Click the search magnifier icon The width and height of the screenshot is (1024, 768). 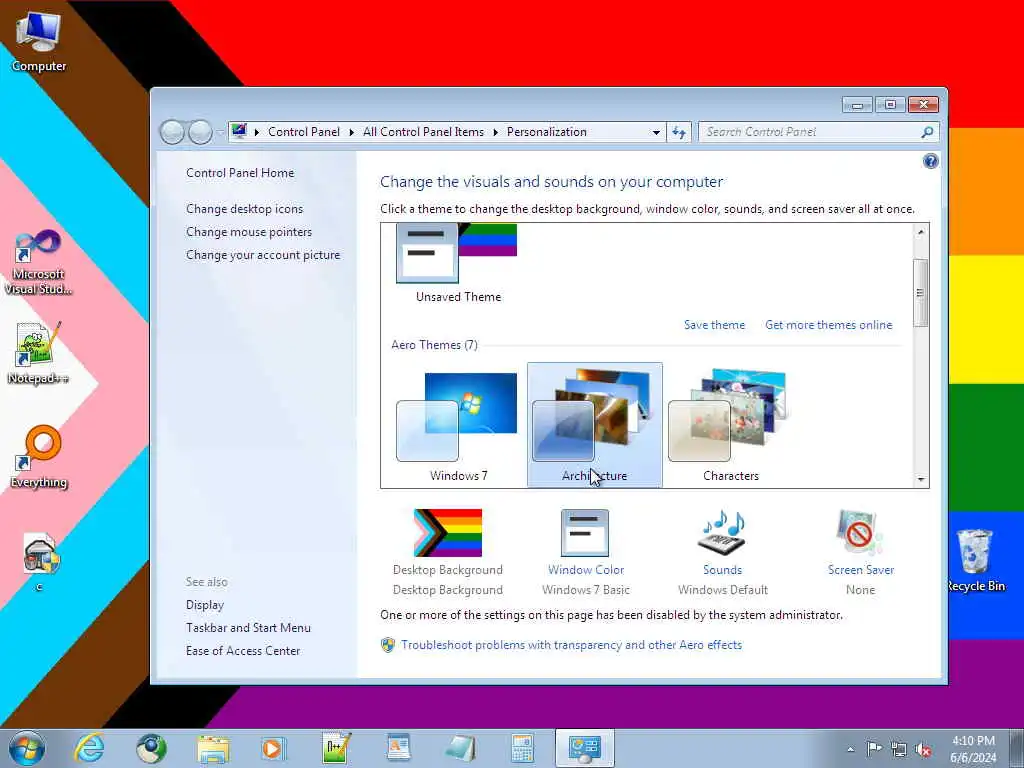927,133
